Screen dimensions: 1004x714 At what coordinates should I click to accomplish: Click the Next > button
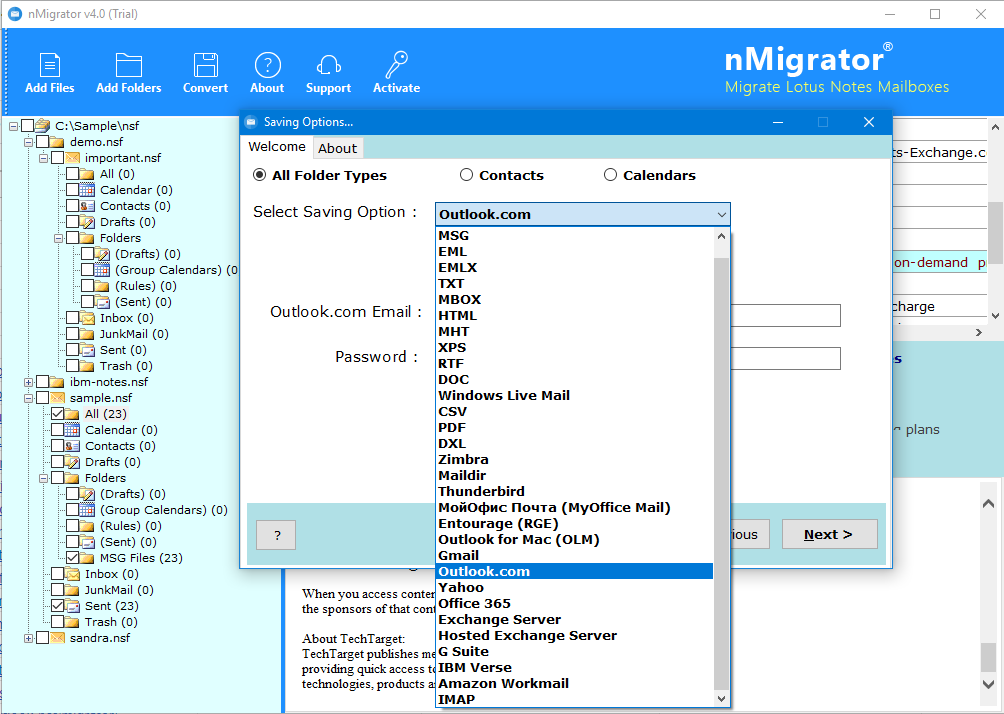[x=829, y=534]
